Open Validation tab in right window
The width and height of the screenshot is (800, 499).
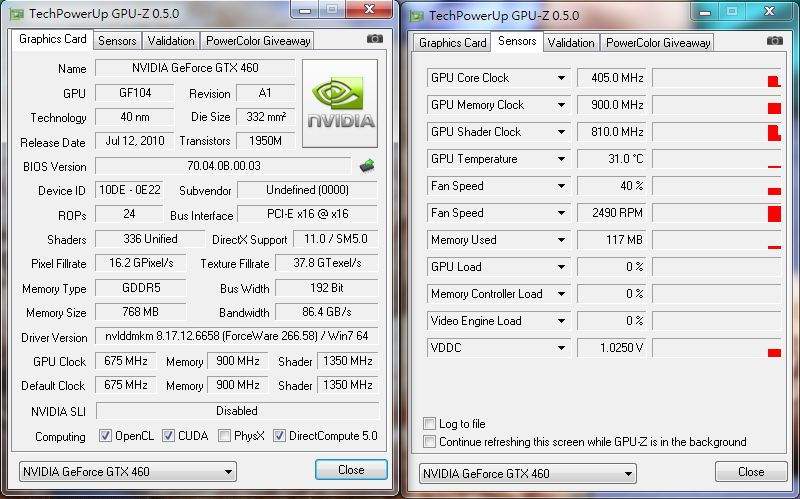[x=571, y=43]
